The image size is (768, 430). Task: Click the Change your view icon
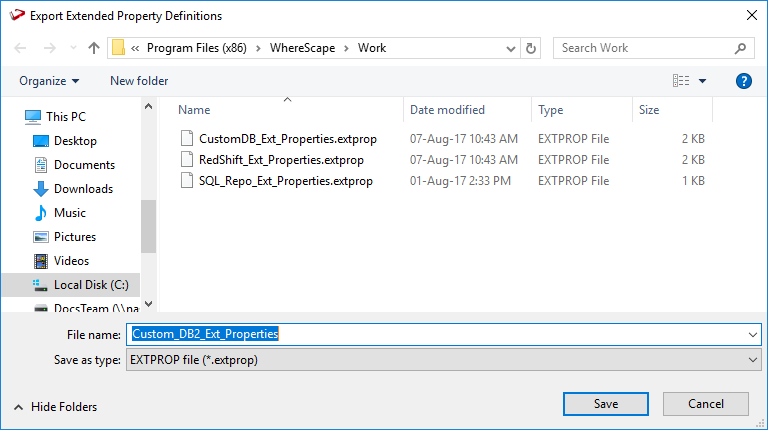682,81
